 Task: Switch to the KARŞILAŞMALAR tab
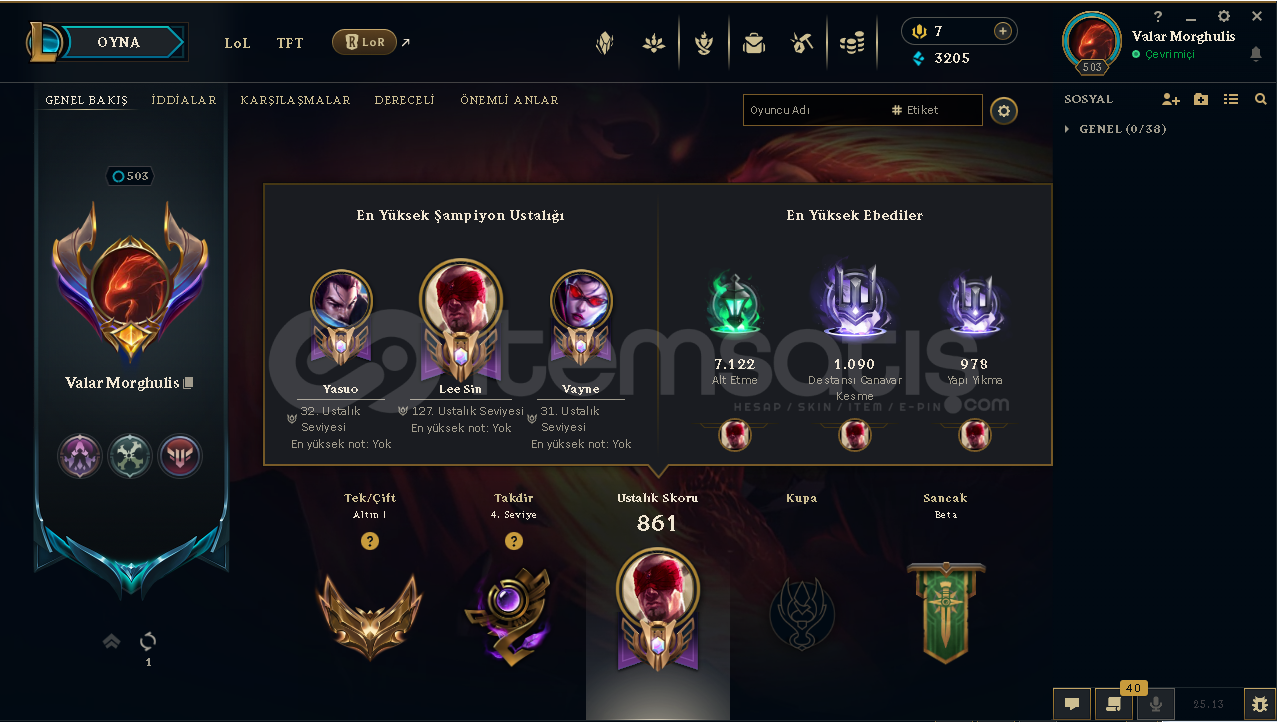[295, 100]
